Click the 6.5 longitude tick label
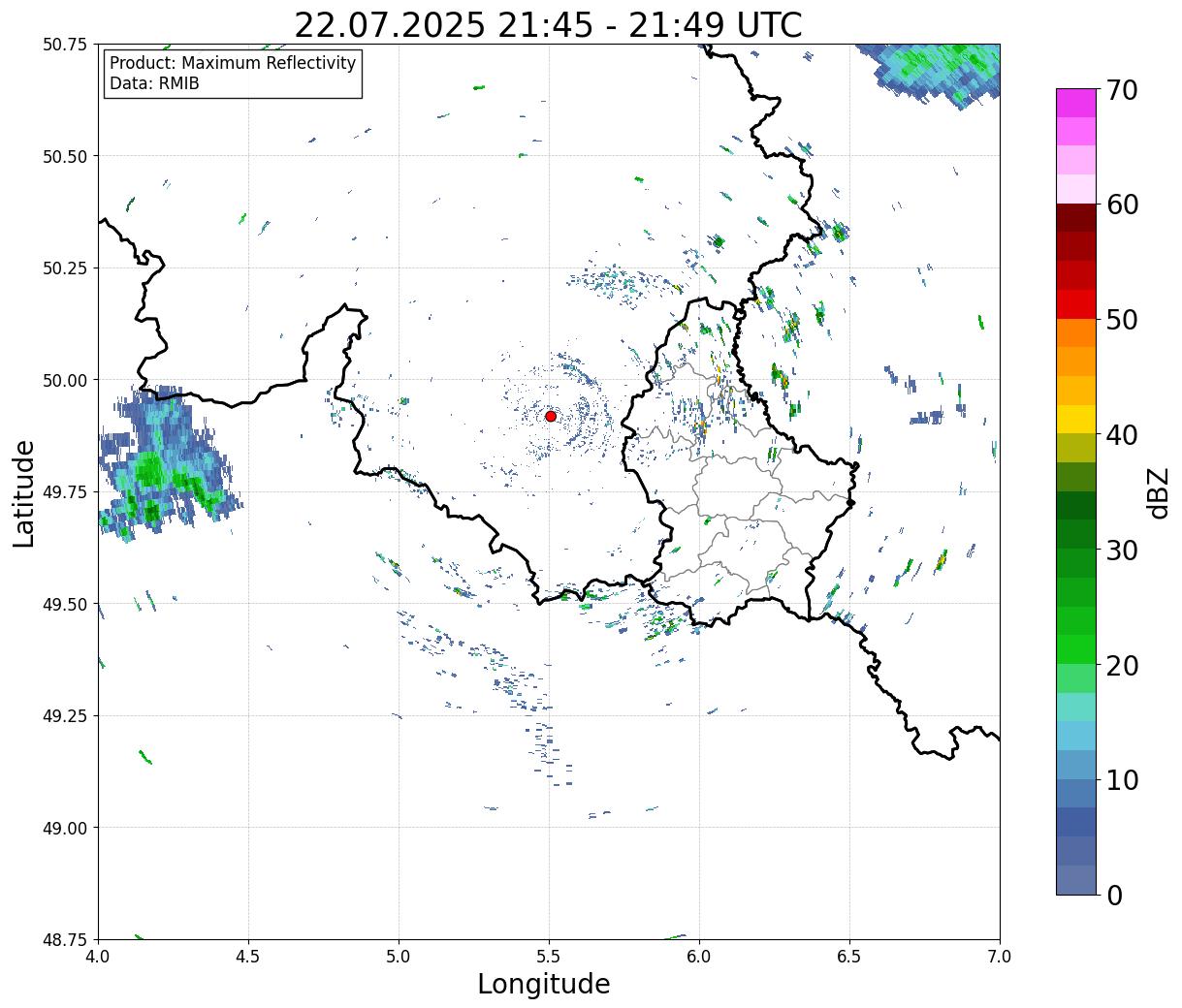1182x1008 pixels. (849, 957)
